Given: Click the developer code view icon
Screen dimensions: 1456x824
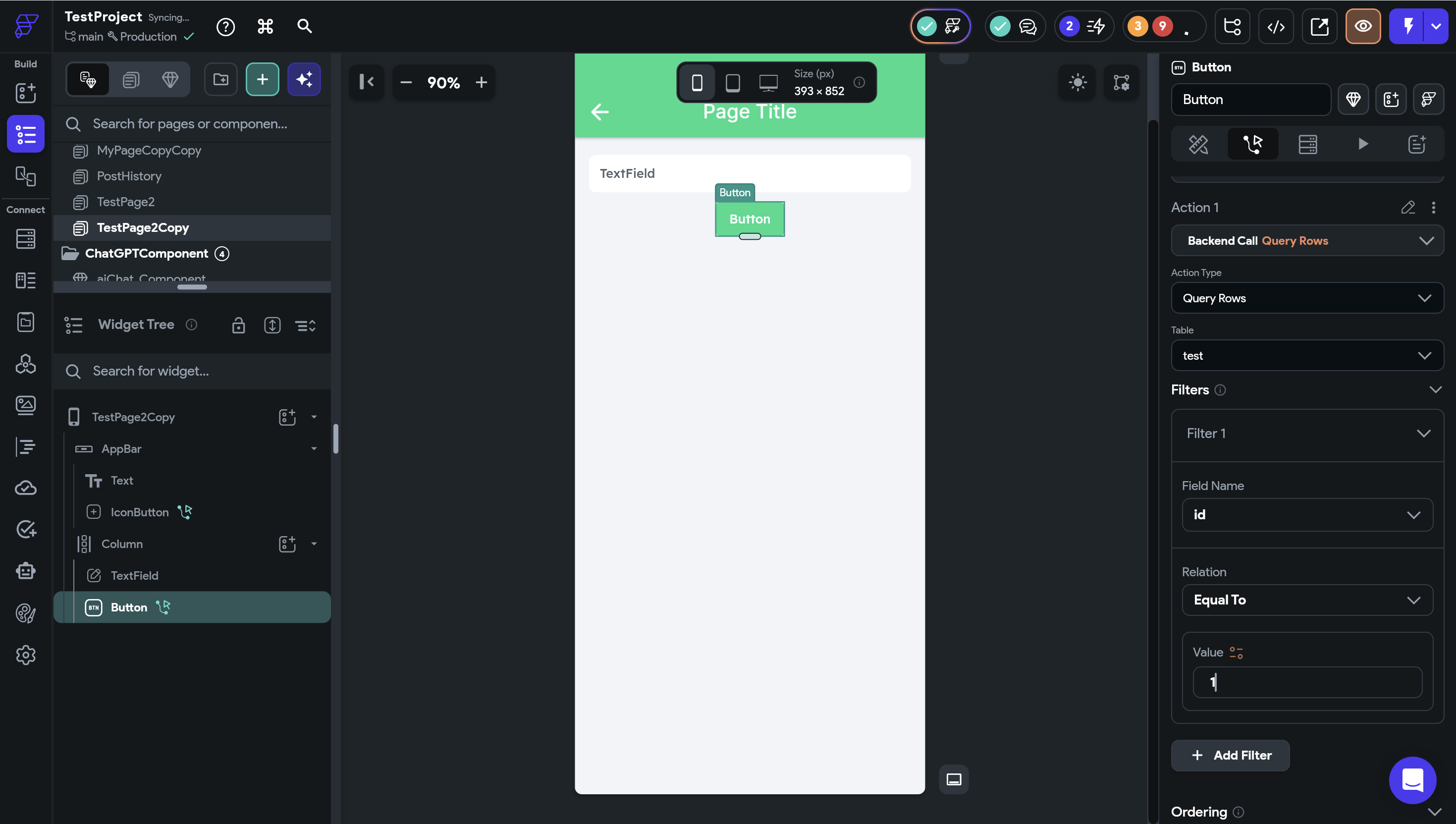Looking at the screenshot, I should [x=1276, y=26].
